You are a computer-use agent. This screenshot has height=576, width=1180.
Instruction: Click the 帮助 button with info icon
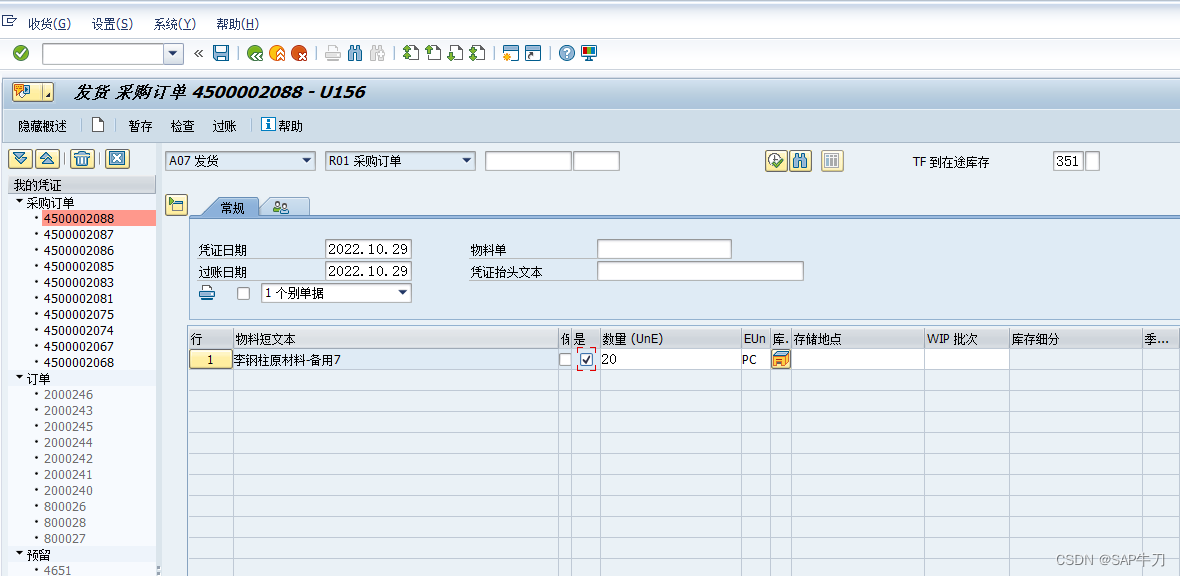tap(282, 126)
